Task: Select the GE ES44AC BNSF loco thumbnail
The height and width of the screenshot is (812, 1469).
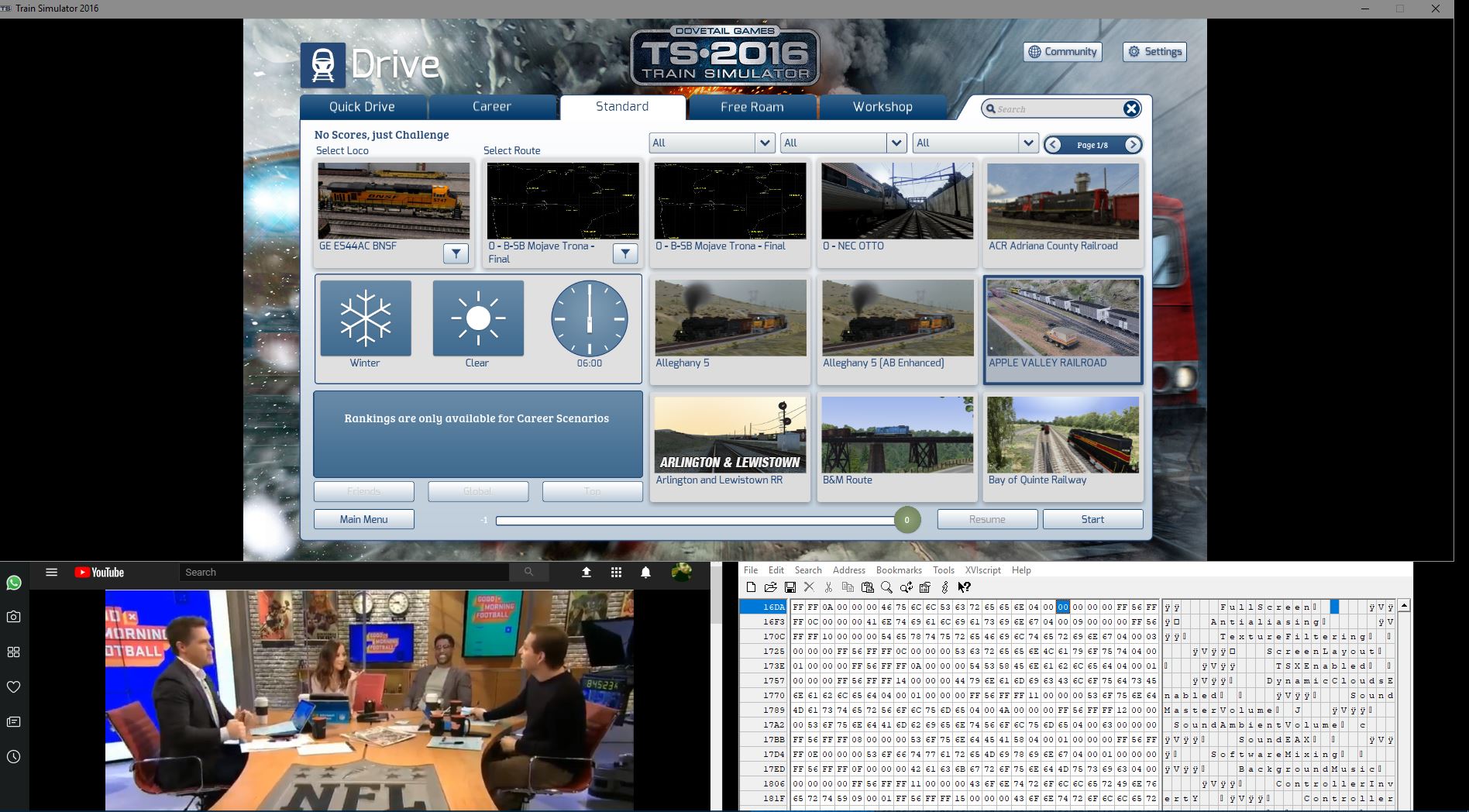Action: 394,201
